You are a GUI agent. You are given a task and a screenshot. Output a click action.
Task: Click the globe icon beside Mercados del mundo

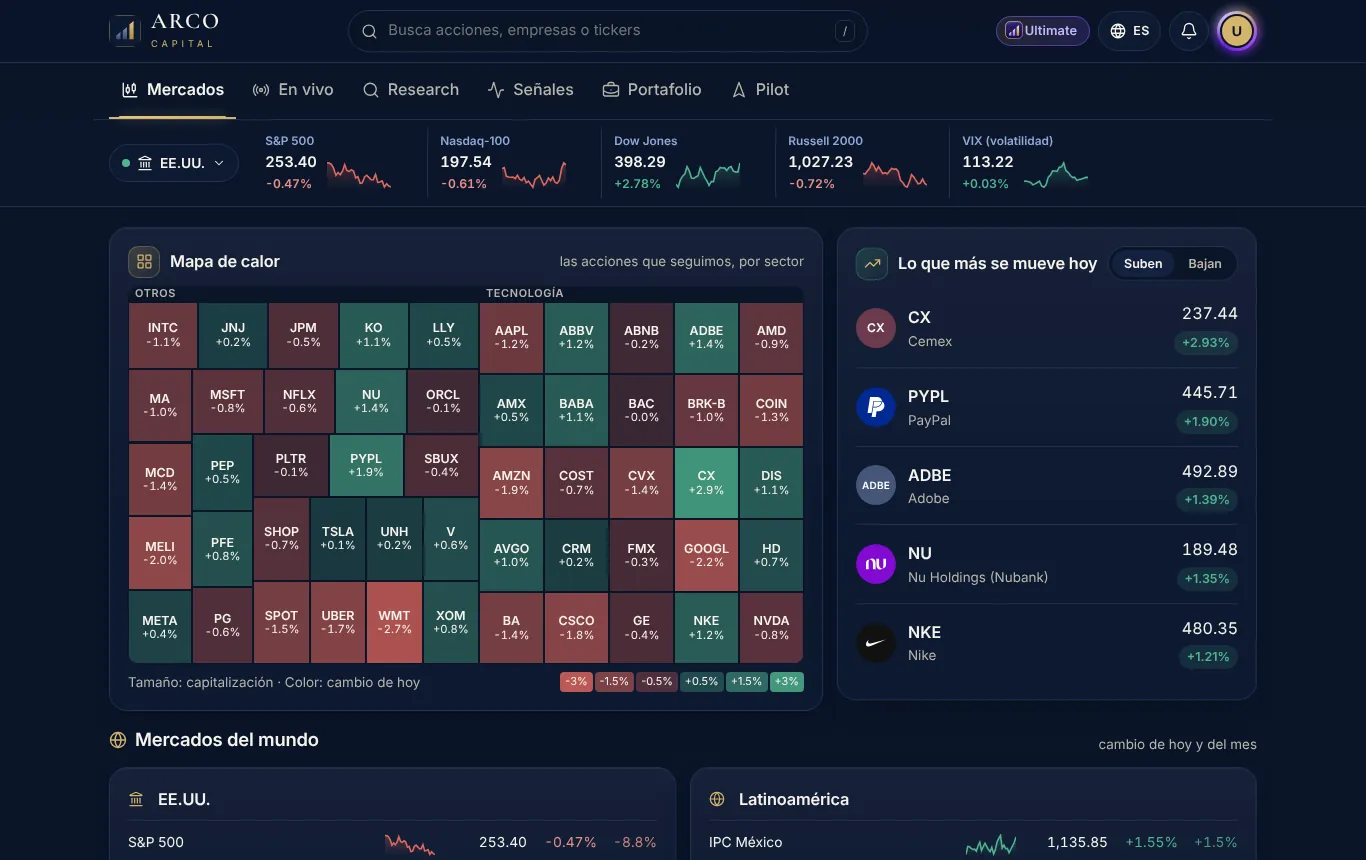118,740
